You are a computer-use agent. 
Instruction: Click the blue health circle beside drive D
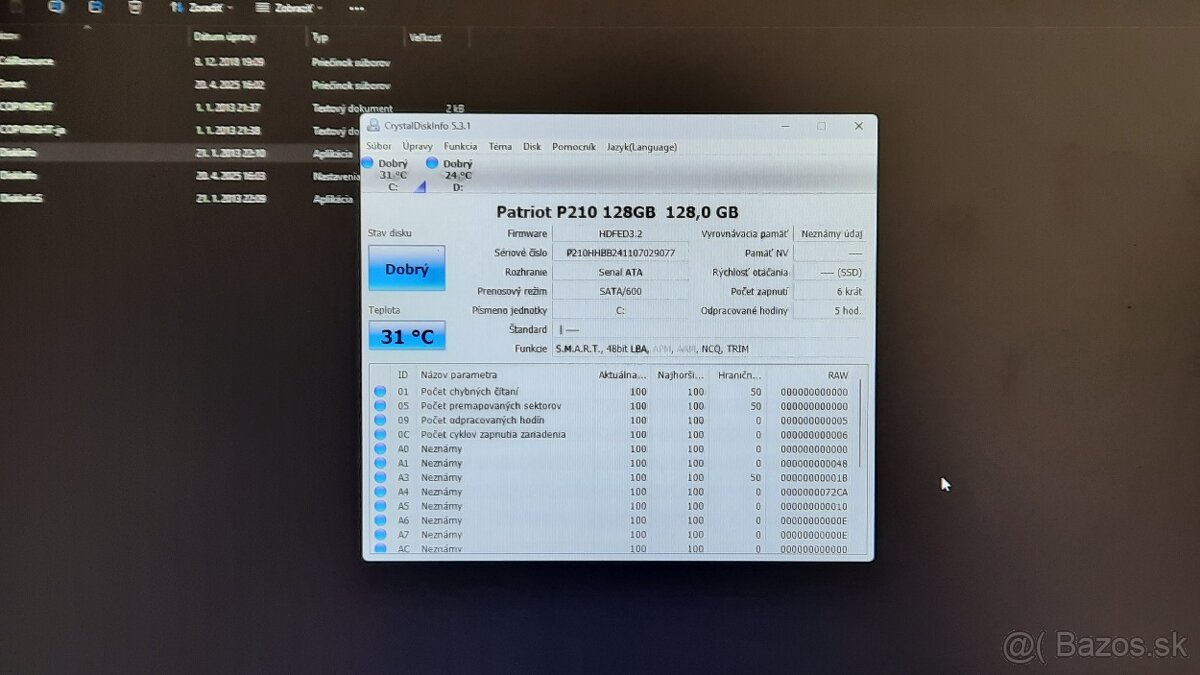(431, 161)
